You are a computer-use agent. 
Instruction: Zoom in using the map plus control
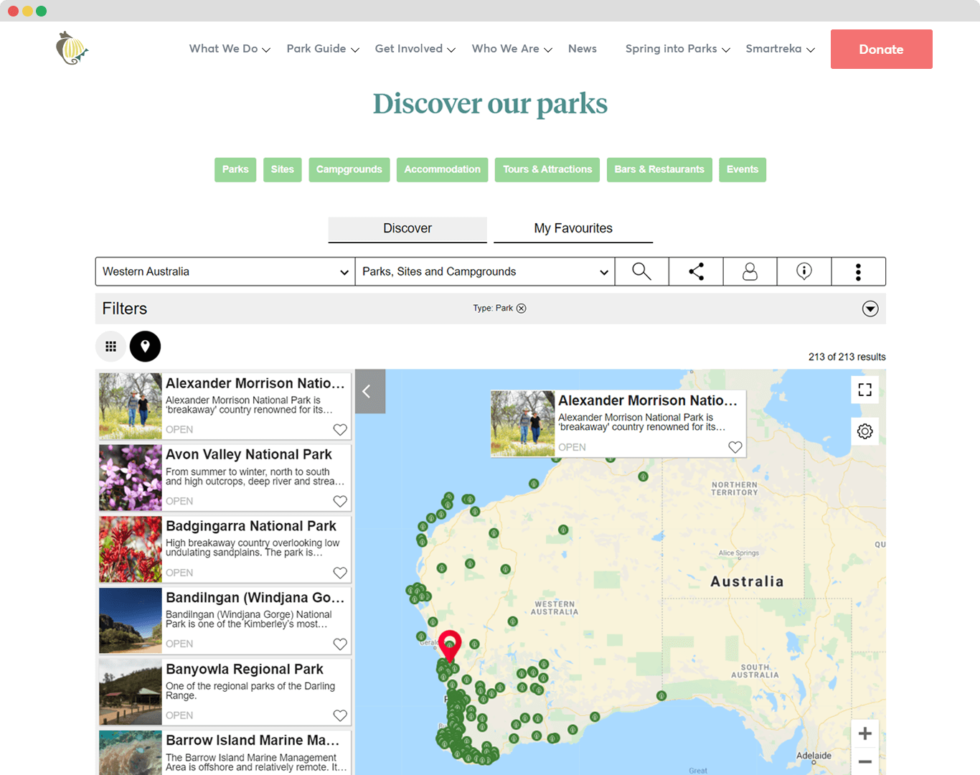(x=864, y=733)
